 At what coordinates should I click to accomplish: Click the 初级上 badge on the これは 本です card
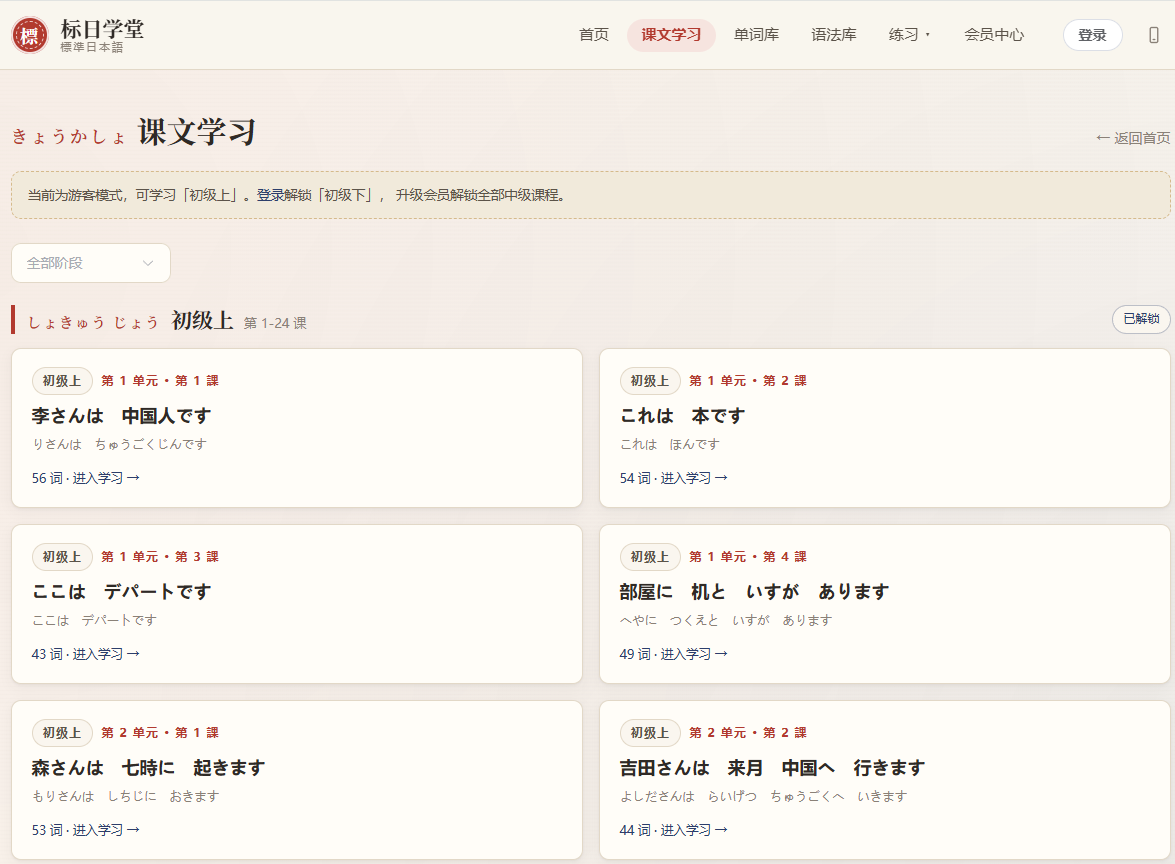click(650, 381)
